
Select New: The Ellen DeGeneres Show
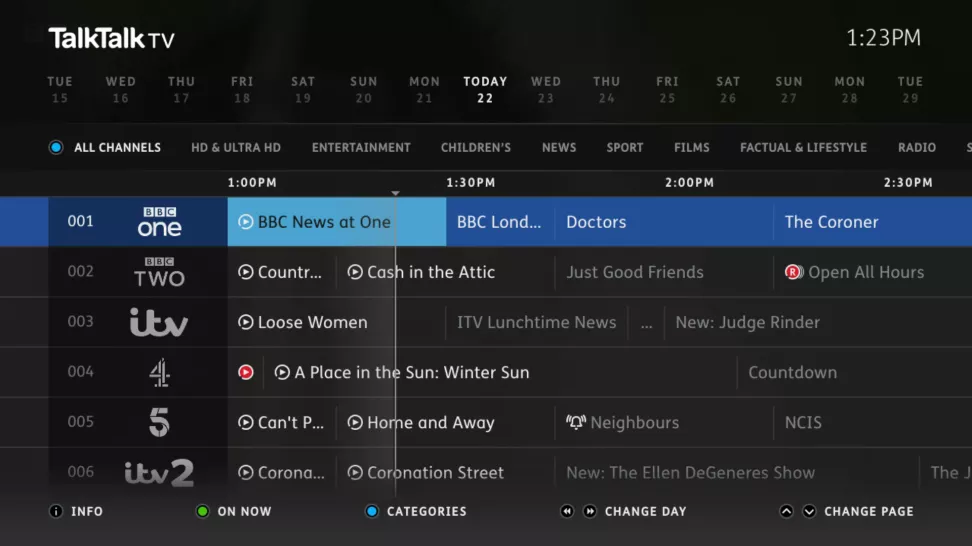point(736,473)
